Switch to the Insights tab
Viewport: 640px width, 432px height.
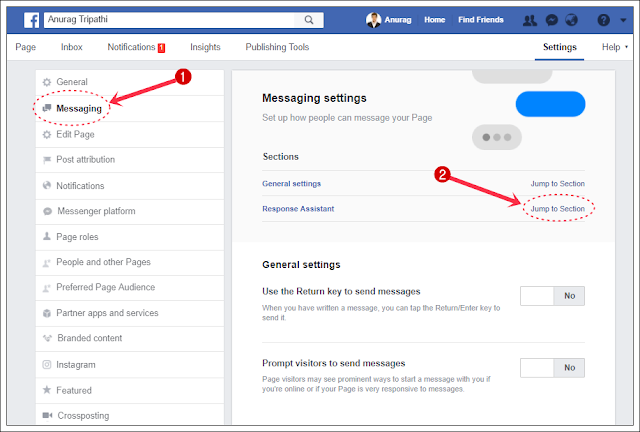(205, 47)
